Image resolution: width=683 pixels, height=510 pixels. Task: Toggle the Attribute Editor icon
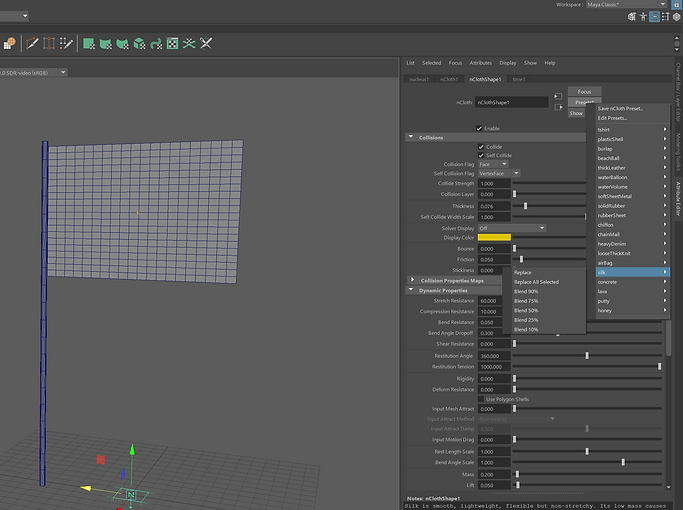pos(654,17)
